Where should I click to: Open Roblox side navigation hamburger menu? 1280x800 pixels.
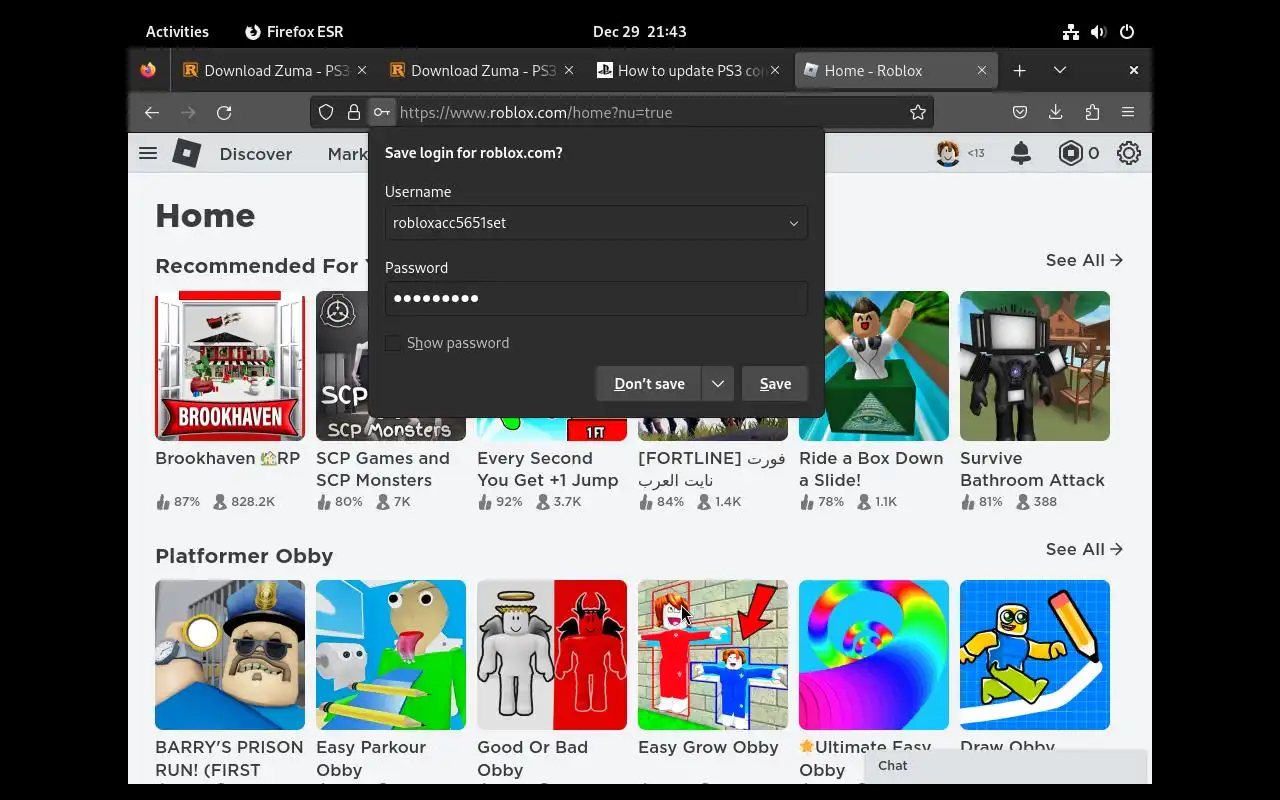148,153
